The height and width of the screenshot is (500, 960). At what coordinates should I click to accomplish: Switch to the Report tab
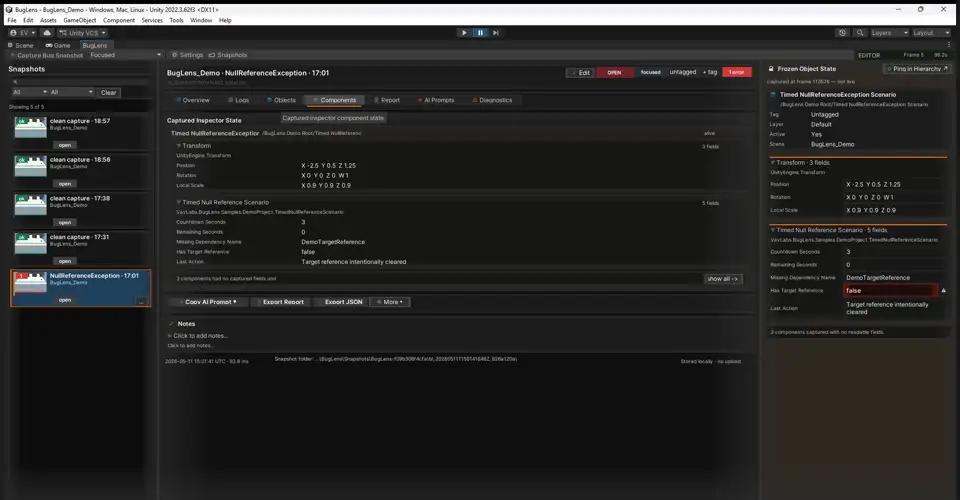click(x=387, y=100)
